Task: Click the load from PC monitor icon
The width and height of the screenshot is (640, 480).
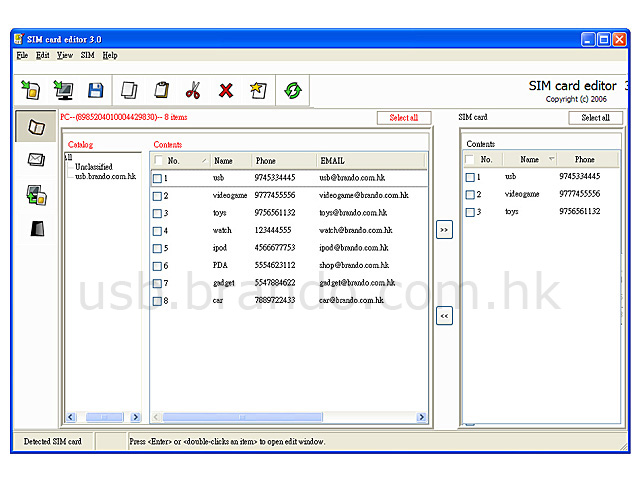Action: (63, 90)
